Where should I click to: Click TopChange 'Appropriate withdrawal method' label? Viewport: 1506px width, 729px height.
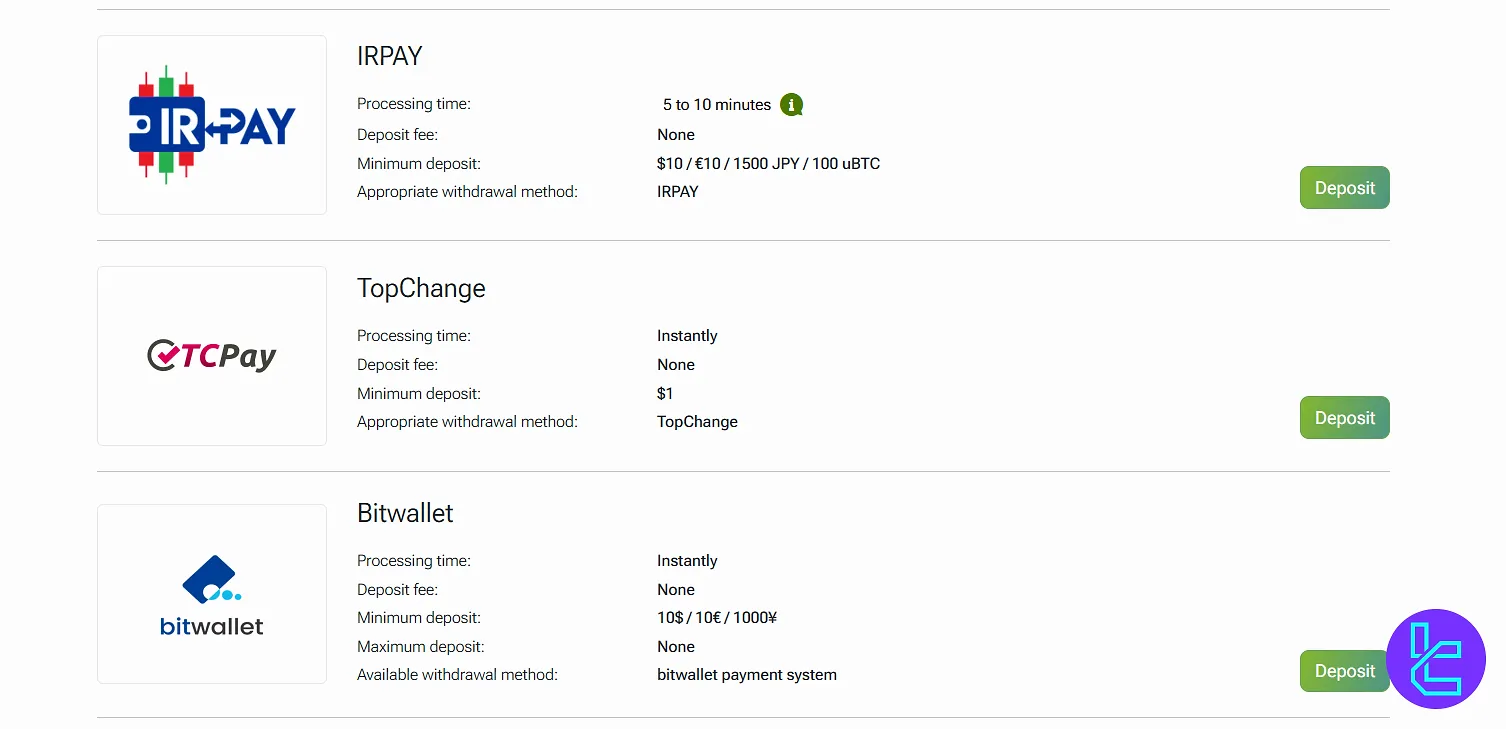[467, 422]
